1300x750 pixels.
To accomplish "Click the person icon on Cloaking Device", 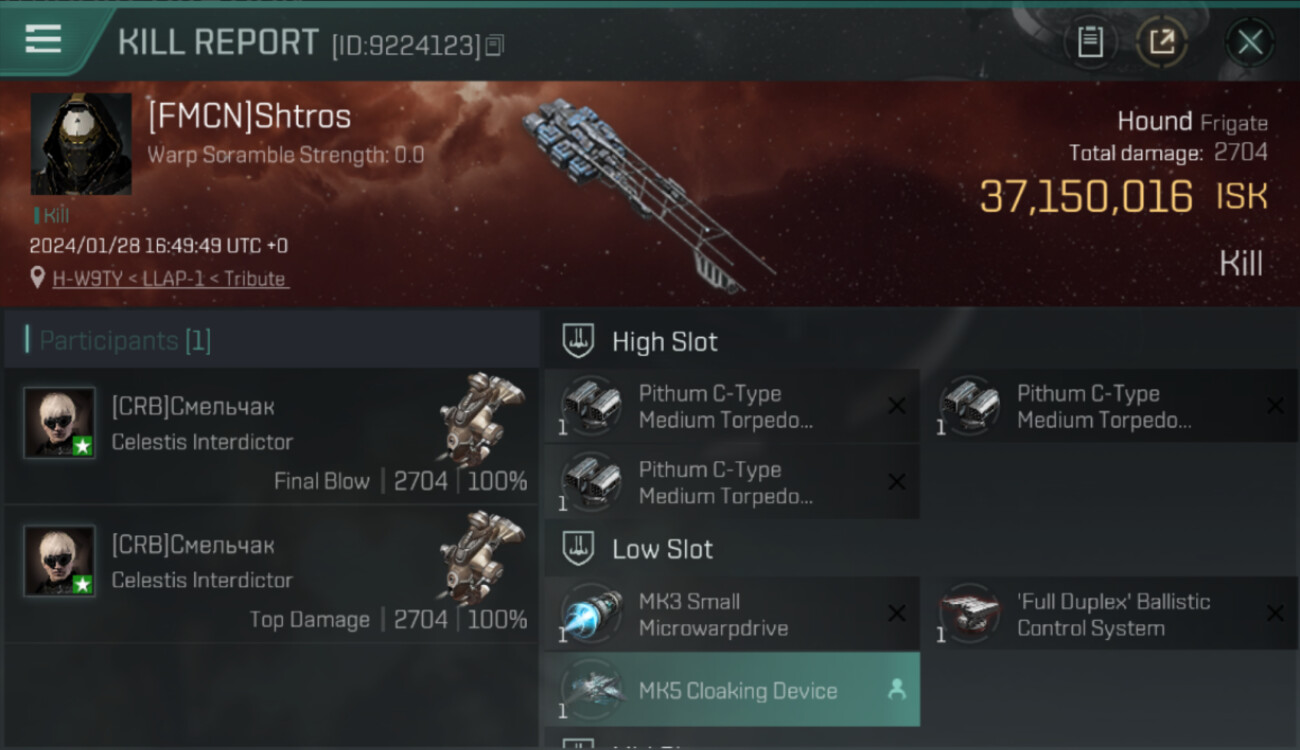I will [897, 689].
